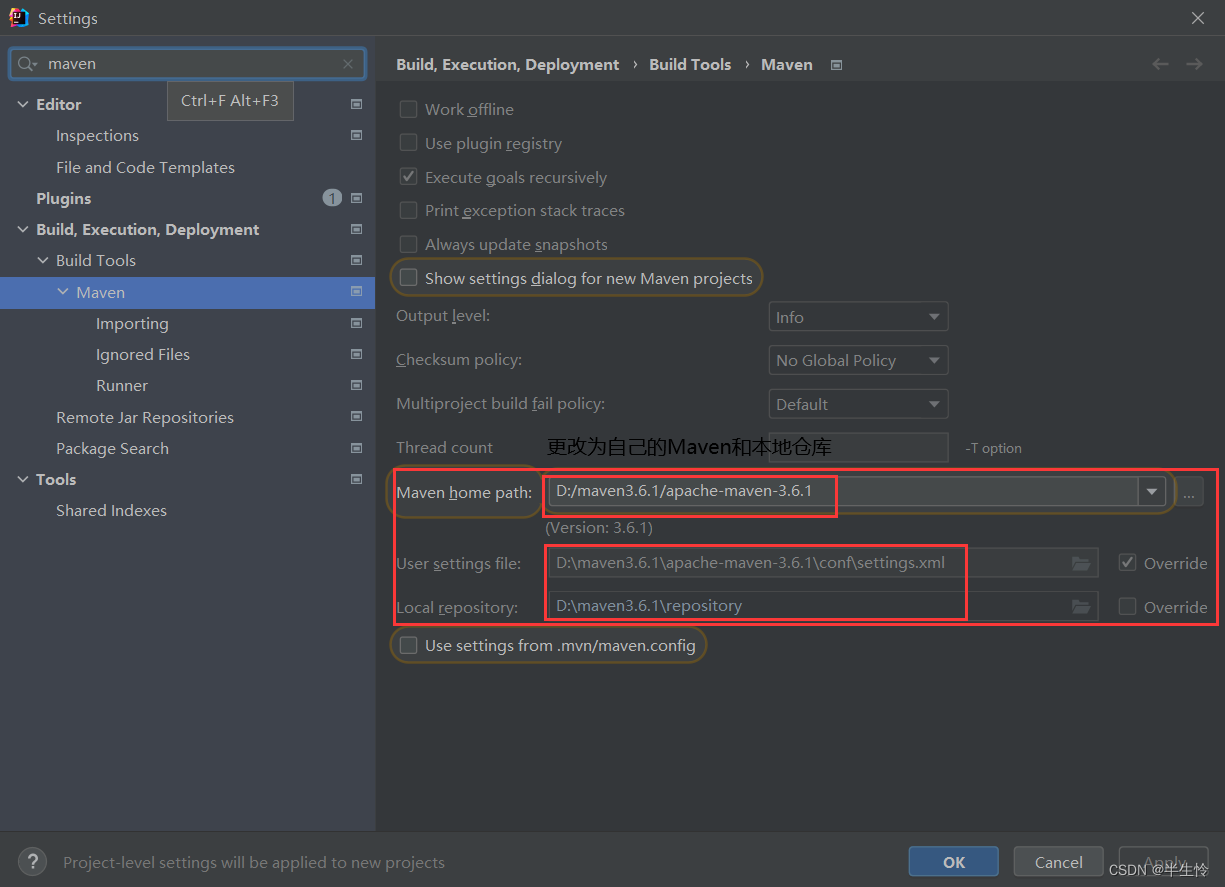Click the search magnifier icon in Settings

point(27,64)
